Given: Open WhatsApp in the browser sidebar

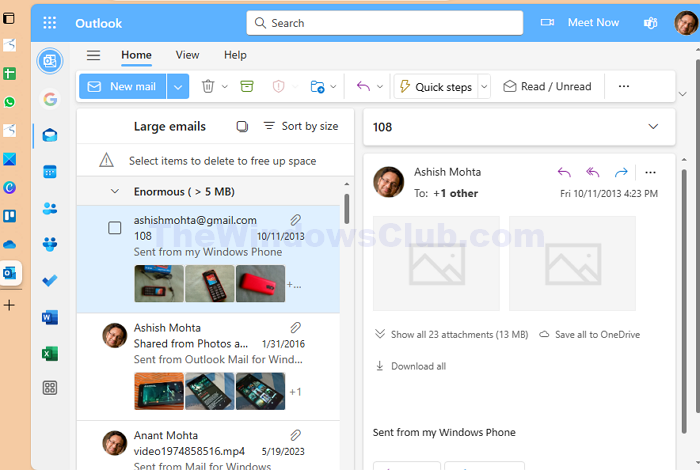Looking at the screenshot, I should click(9, 102).
